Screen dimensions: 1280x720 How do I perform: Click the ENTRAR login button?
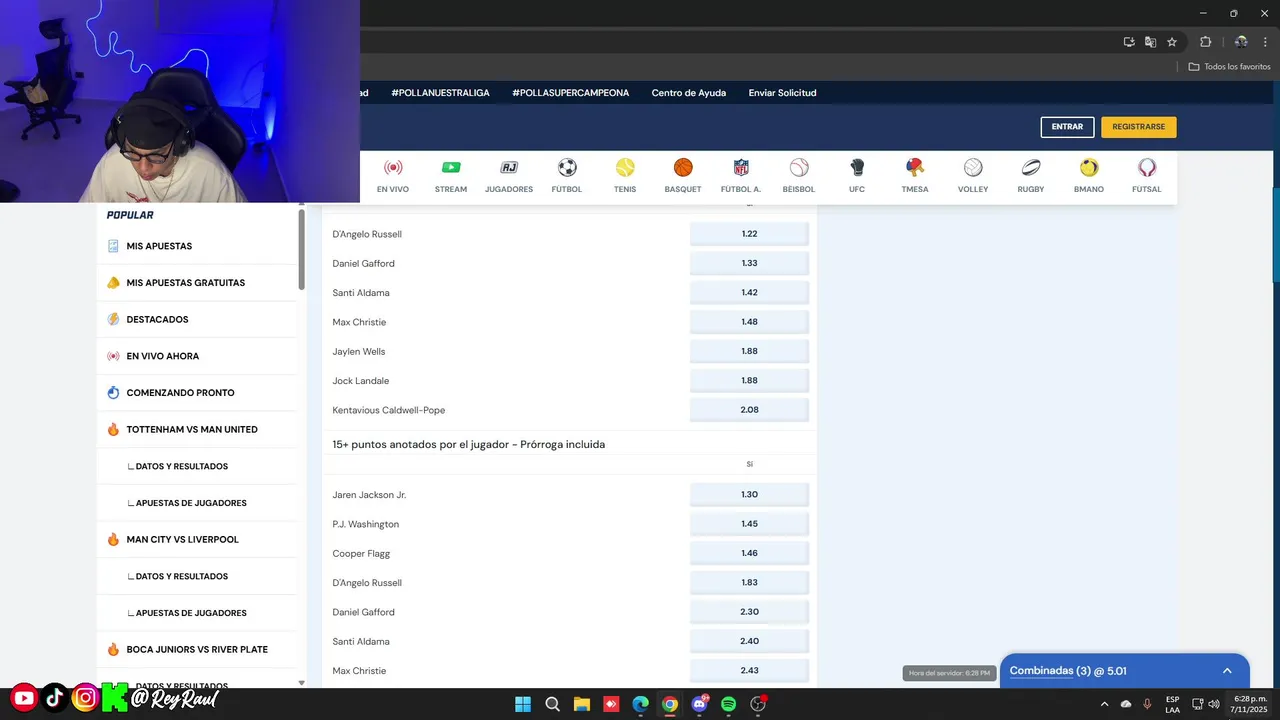pos(1067,127)
